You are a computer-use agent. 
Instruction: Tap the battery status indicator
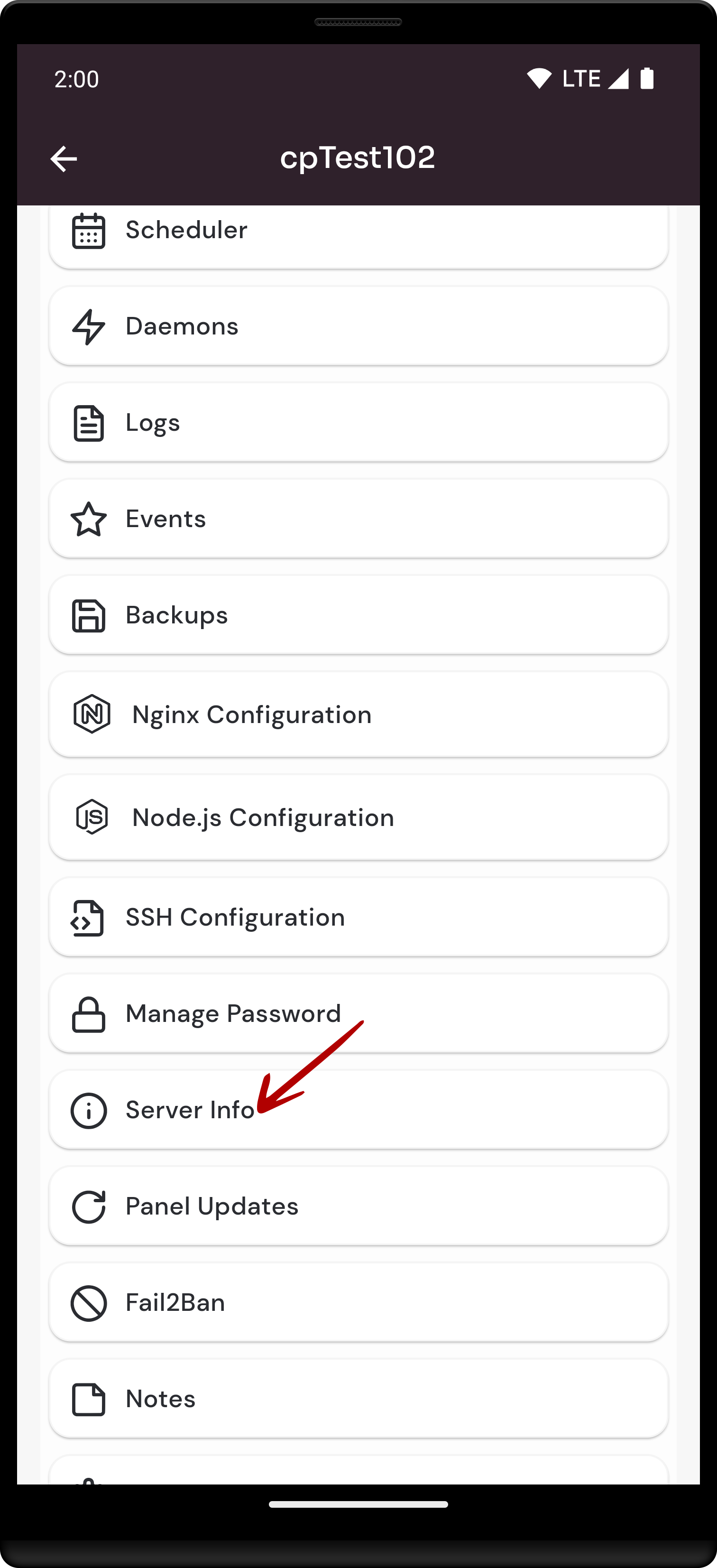(x=647, y=79)
